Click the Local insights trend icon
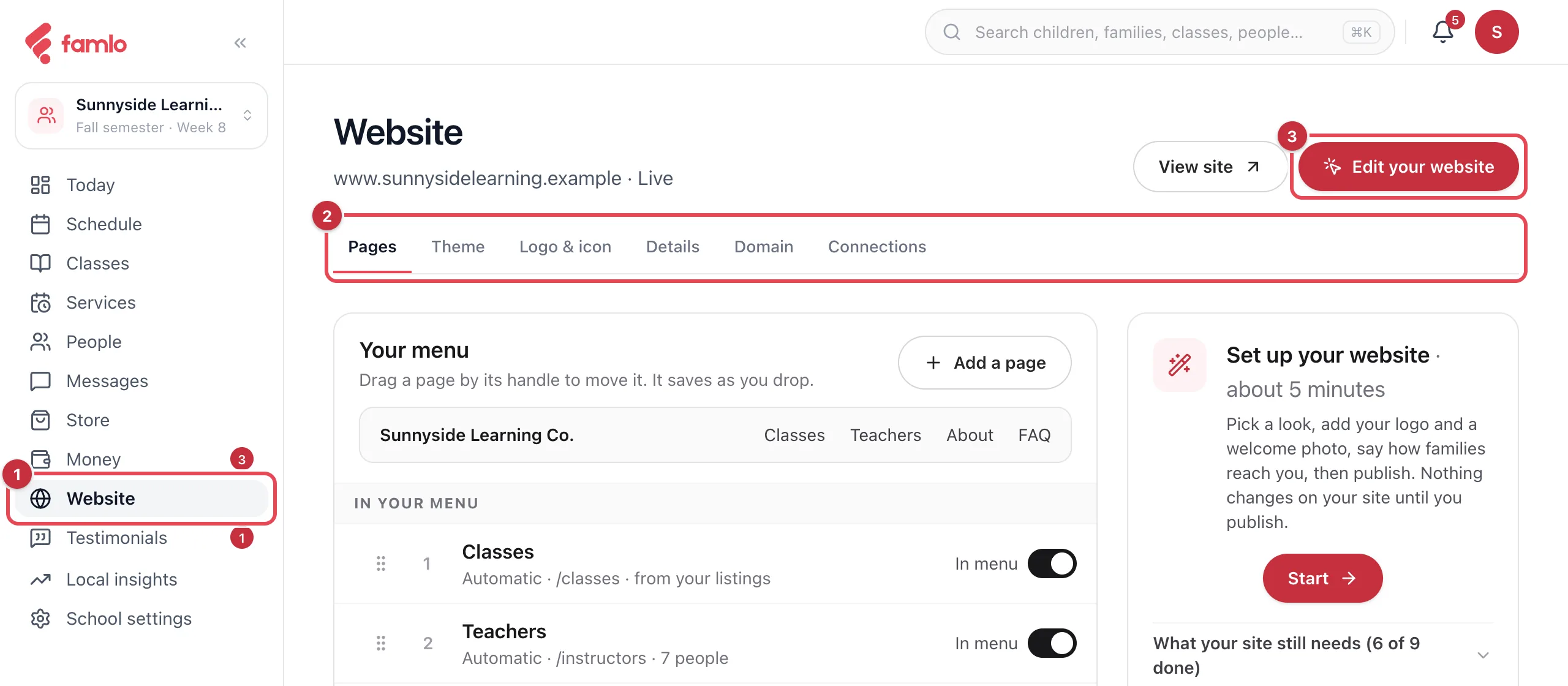This screenshot has height=686, width=1568. 40,579
